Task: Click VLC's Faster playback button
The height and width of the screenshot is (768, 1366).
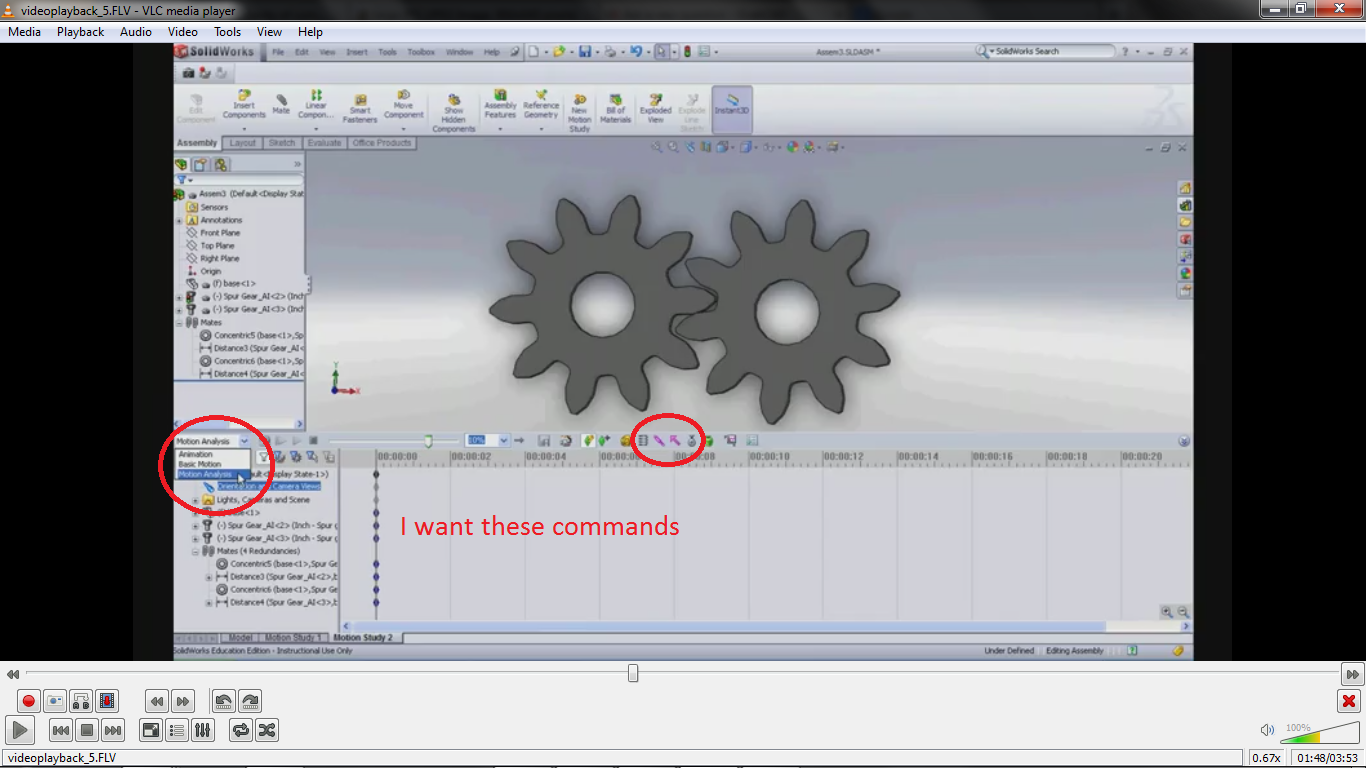Action: [183, 701]
